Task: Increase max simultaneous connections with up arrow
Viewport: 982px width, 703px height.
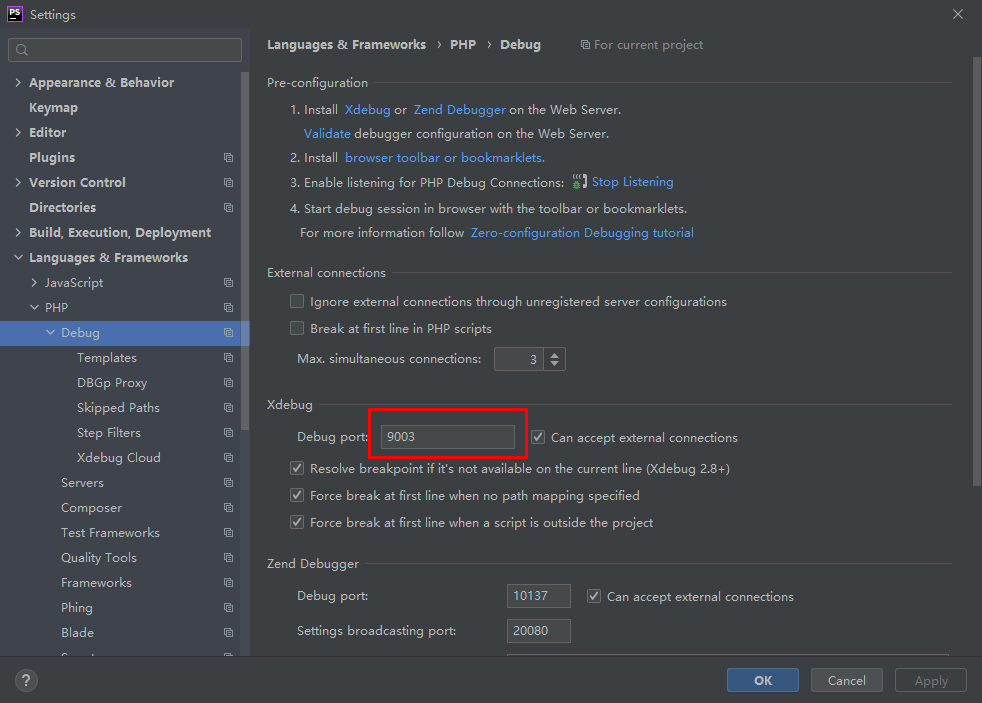Action: pyautogui.click(x=554, y=354)
